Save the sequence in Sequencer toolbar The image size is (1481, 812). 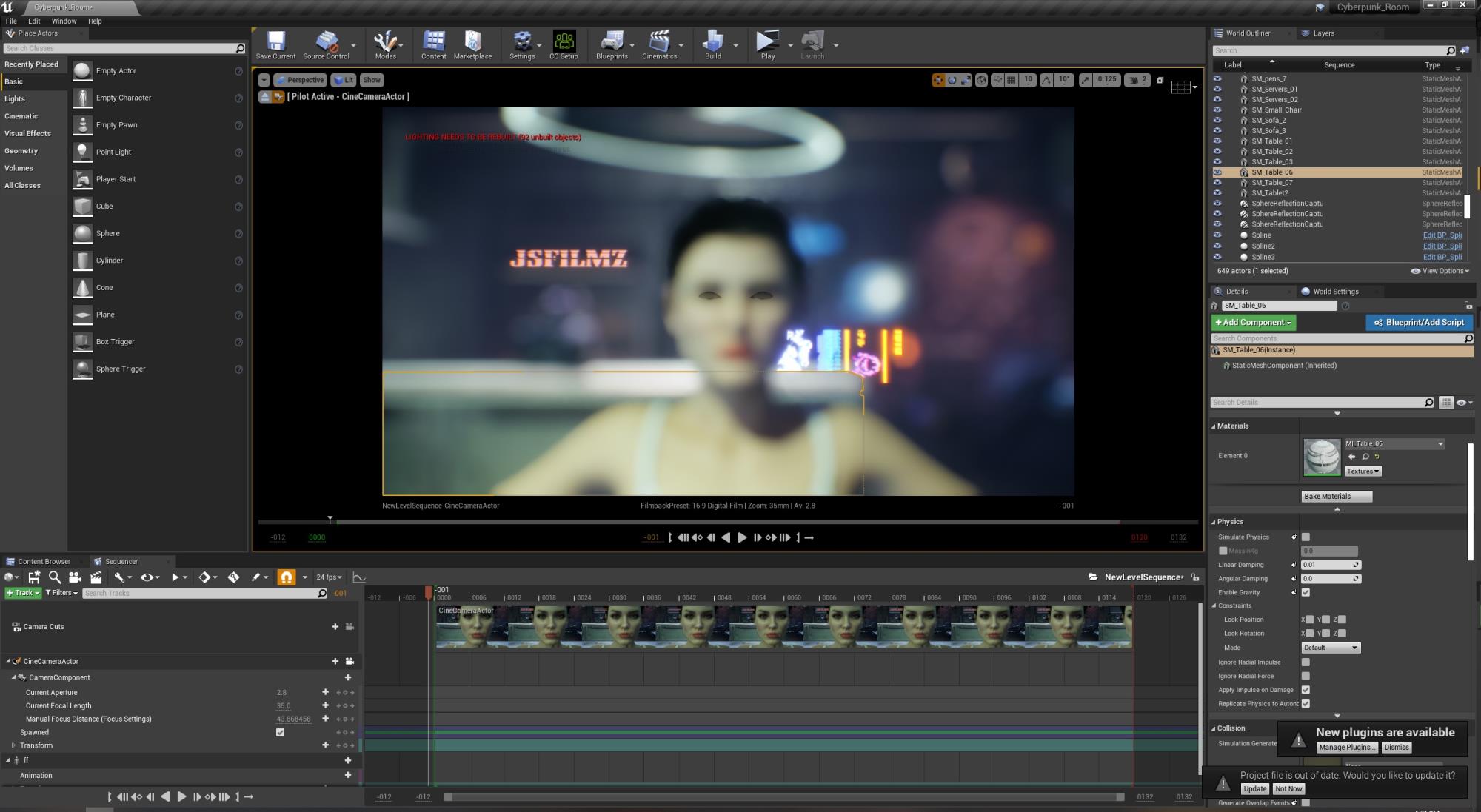[34, 577]
